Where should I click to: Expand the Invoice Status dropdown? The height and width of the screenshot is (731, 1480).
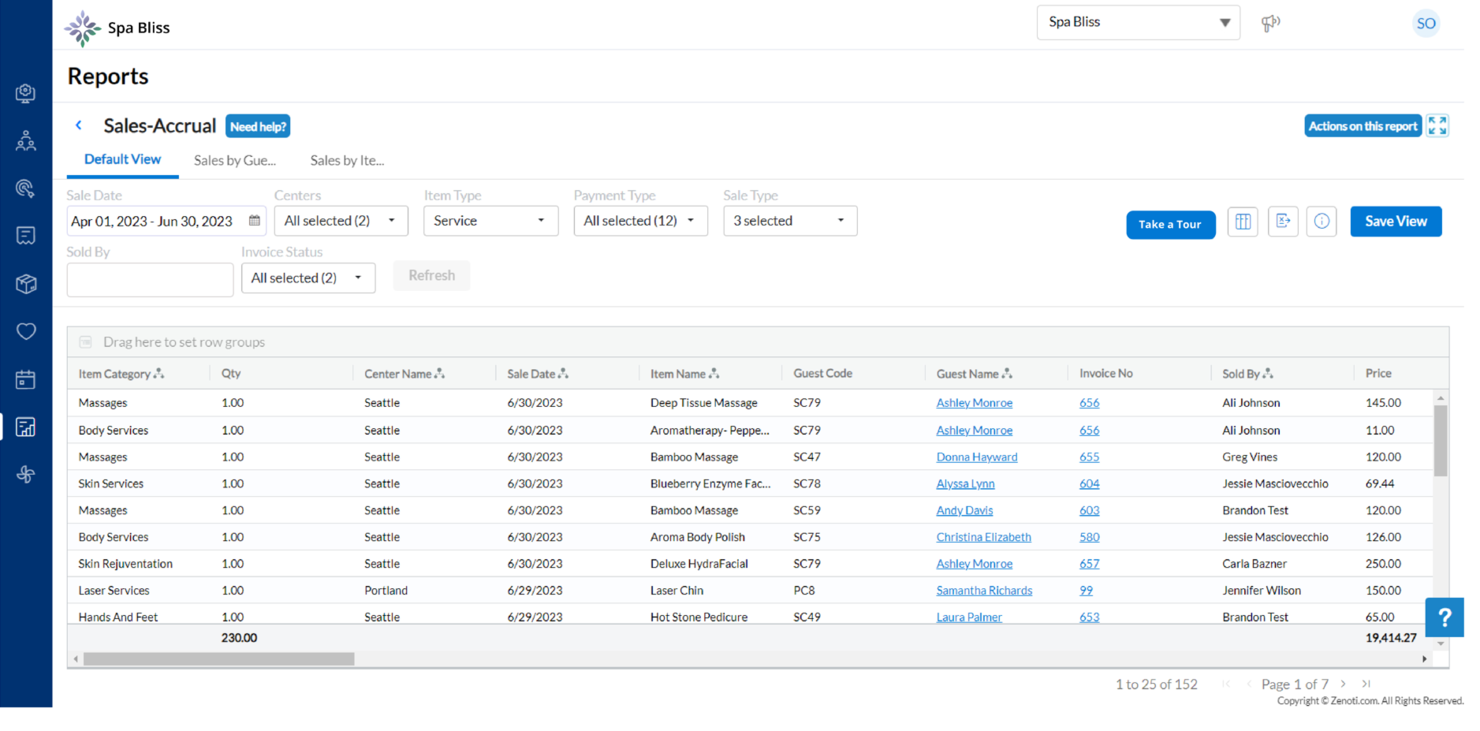pyautogui.click(x=308, y=278)
